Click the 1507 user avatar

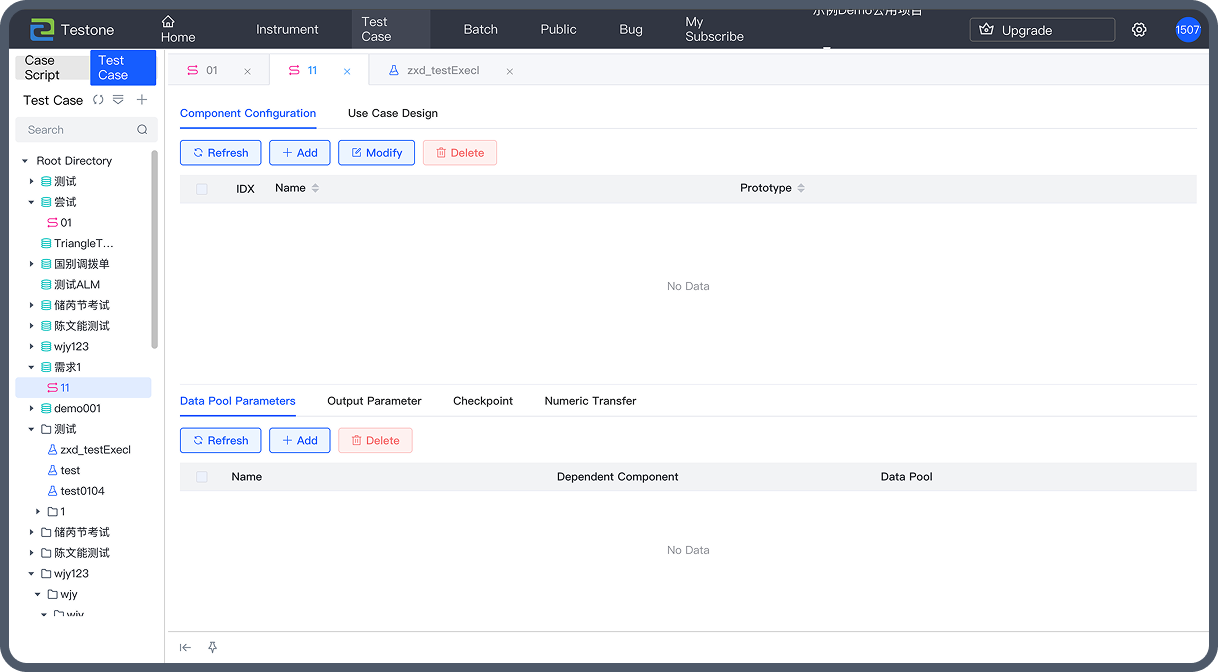click(1187, 30)
